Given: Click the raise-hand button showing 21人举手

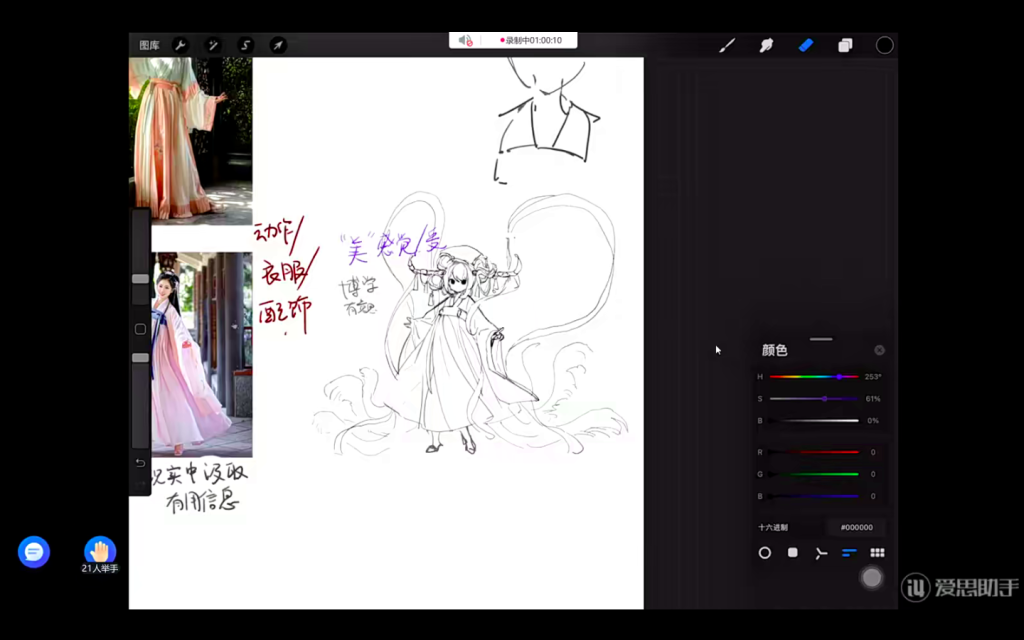Looking at the screenshot, I should point(100,551).
